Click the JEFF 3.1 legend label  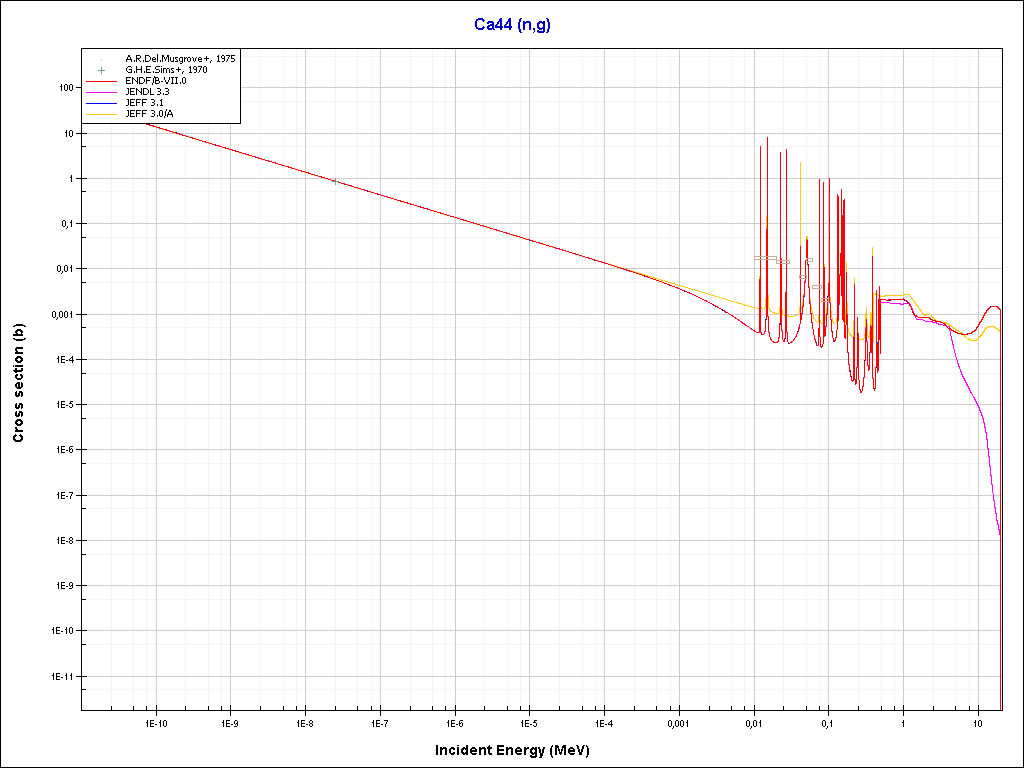click(x=144, y=103)
